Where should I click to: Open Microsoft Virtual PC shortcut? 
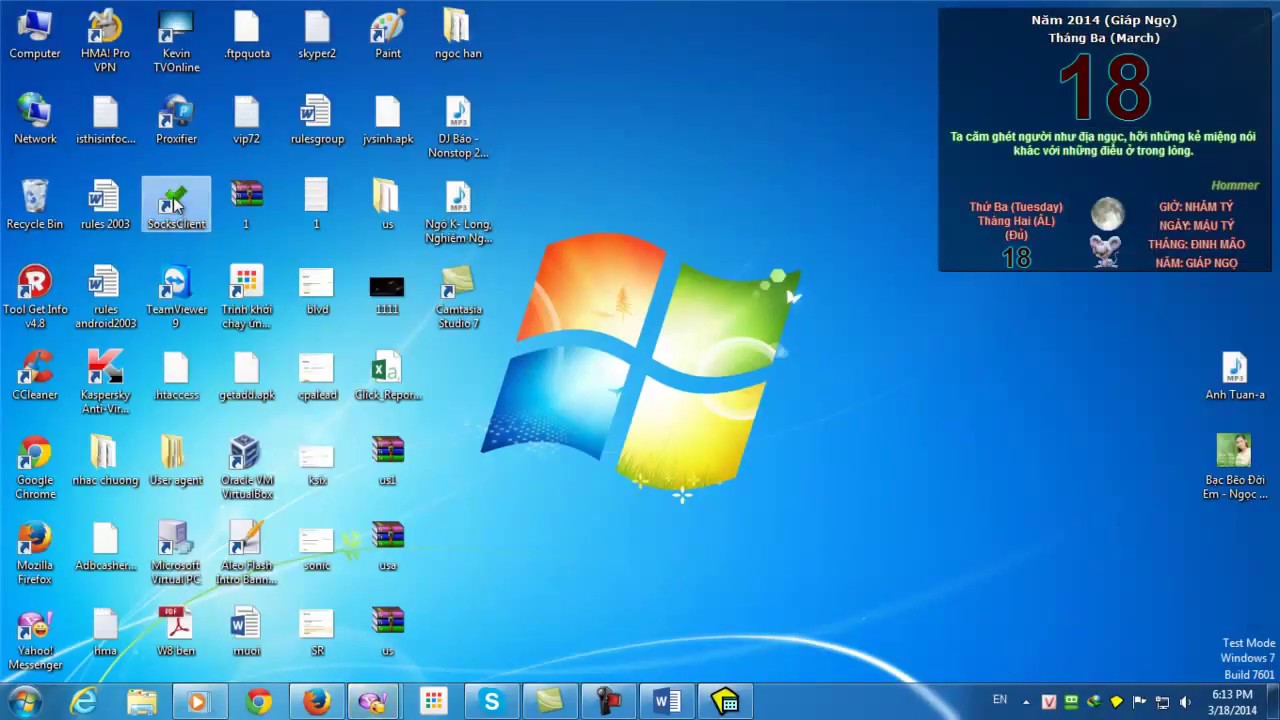[x=176, y=553]
